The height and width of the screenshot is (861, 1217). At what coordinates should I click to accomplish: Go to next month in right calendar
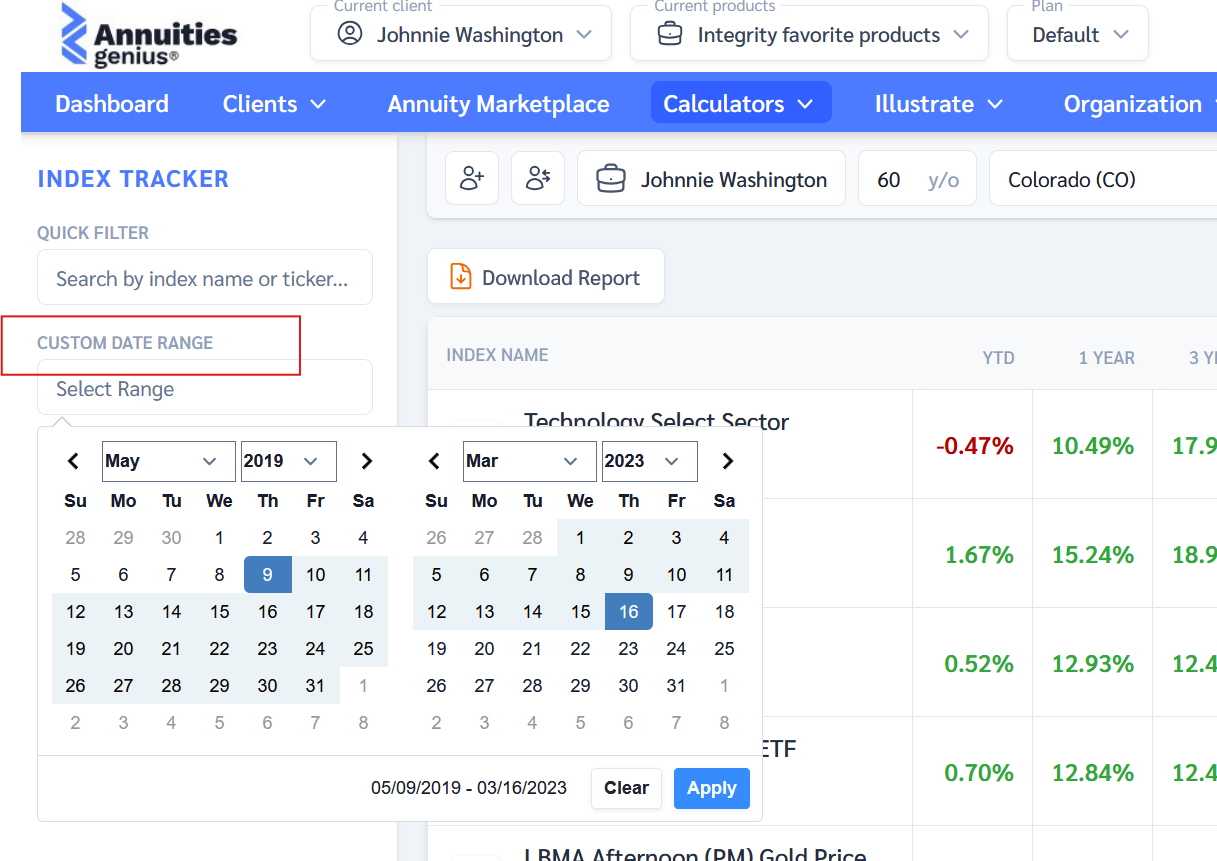click(727, 461)
